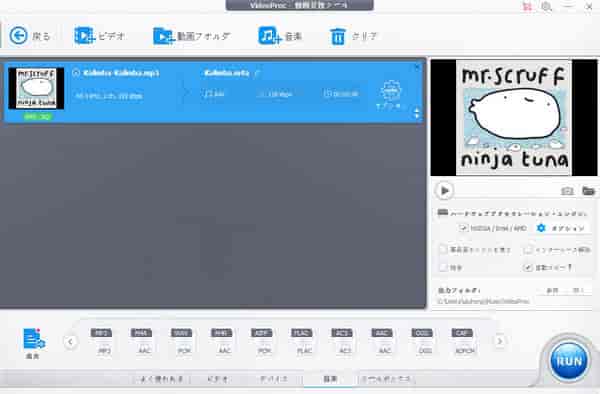Viewport: 600px width, 394px height.
Task: Add a 動画フォルダ video folder
Action: (x=164, y=36)
